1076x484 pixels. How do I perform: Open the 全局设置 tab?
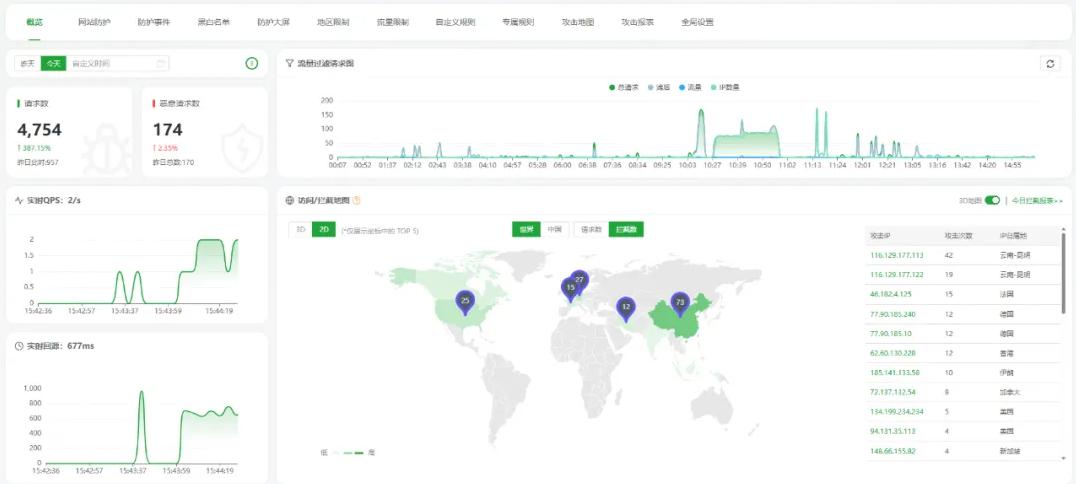[697, 22]
